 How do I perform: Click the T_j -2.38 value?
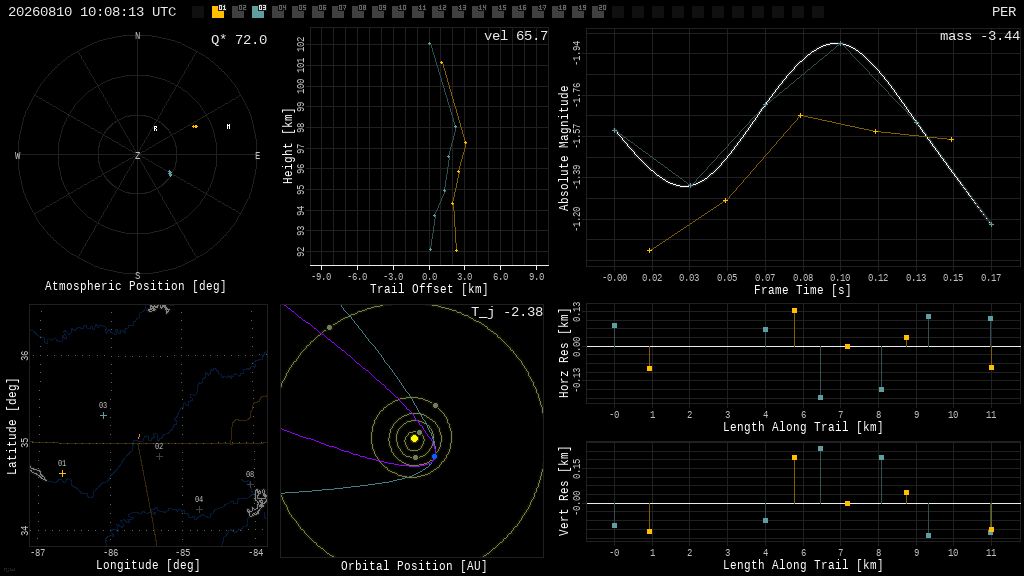point(507,312)
